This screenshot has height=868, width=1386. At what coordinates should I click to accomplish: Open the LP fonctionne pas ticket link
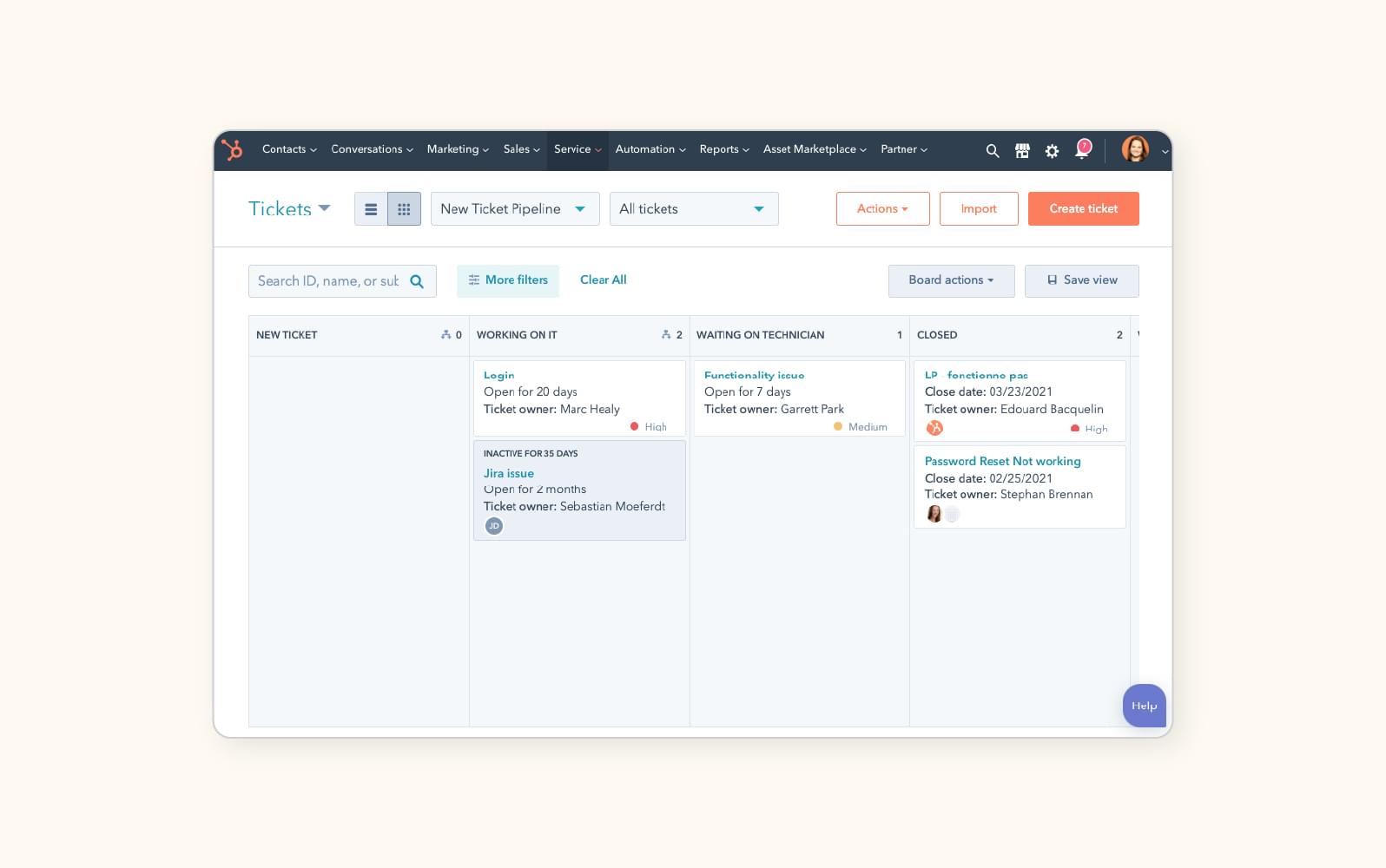(x=976, y=375)
